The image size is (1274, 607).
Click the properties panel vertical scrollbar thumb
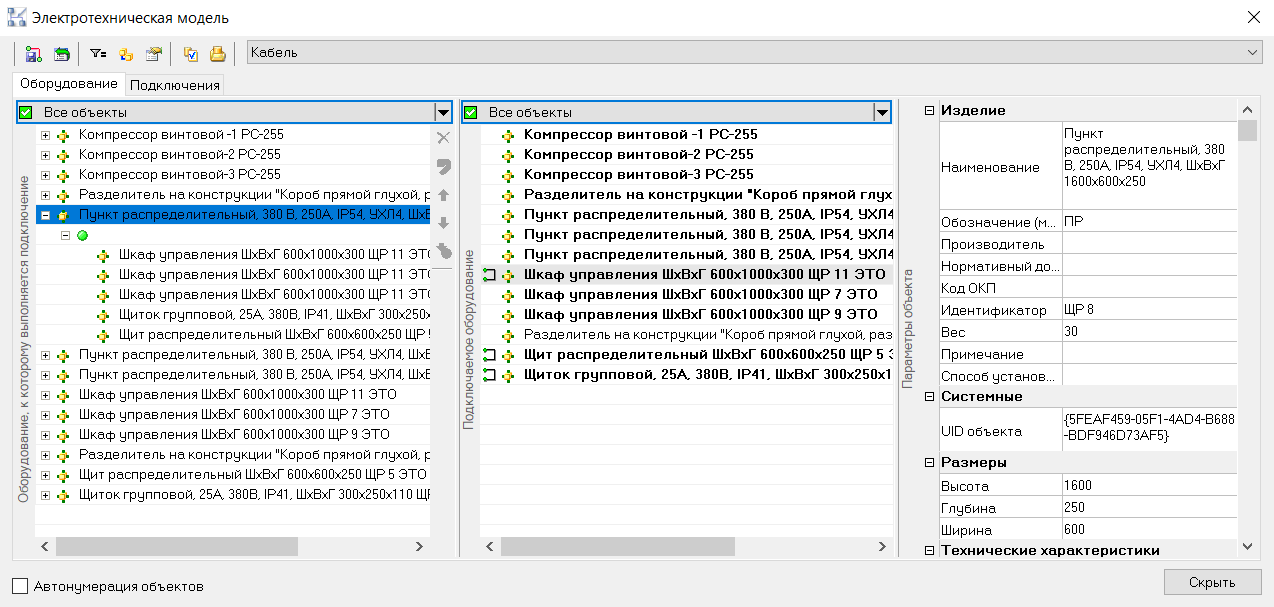click(1247, 131)
